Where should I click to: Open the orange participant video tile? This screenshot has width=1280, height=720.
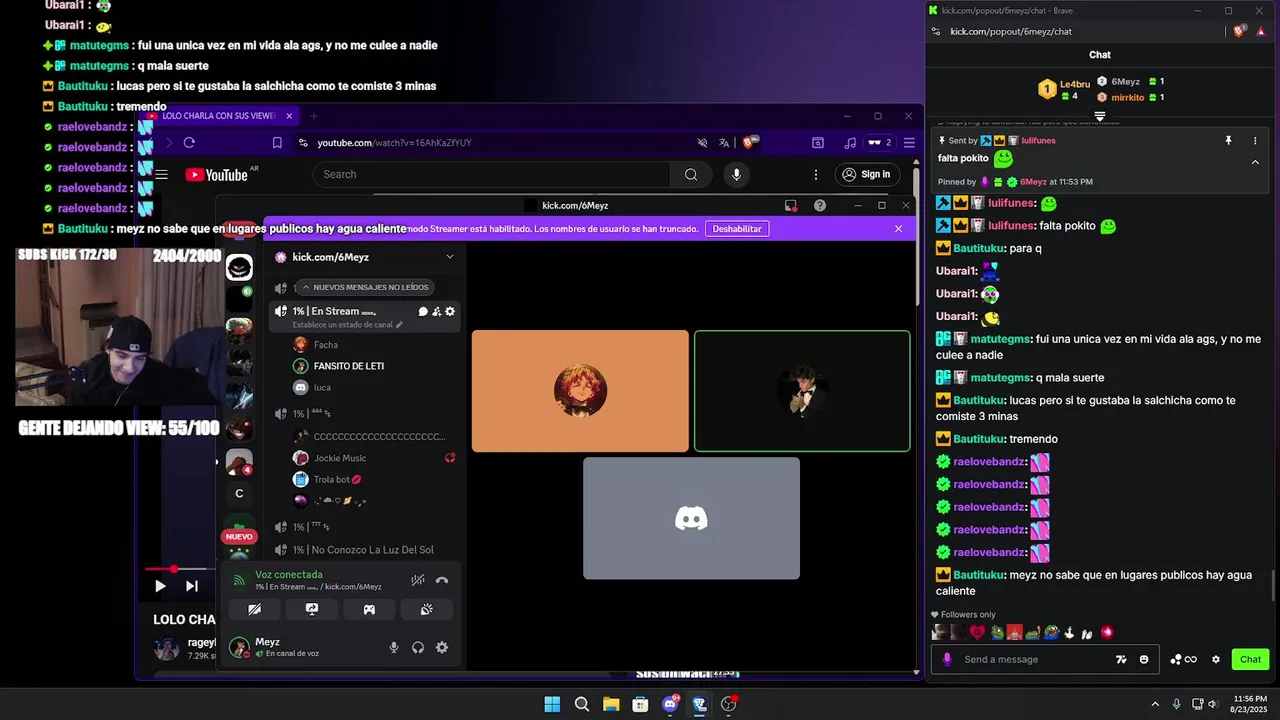(x=580, y=391)
